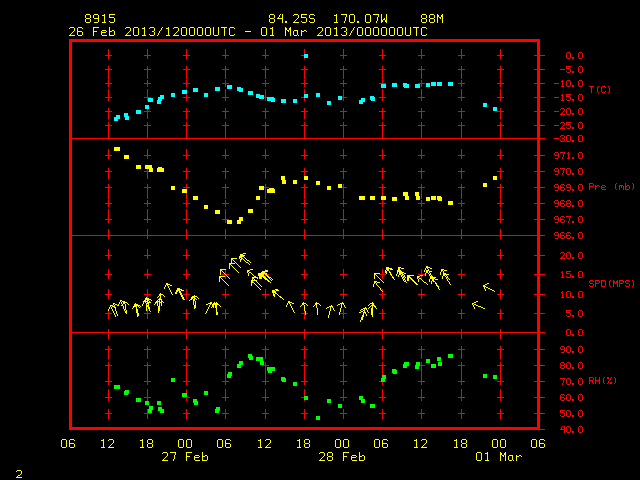Click the number 2 at bottom left
The width and height of the screenshot is (640, 480).
point(19,474)
